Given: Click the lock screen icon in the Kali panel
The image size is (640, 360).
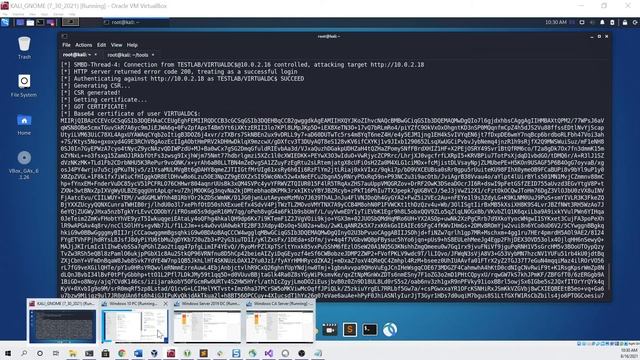Looking at the screenshot, I should click(x=624, y=22).
